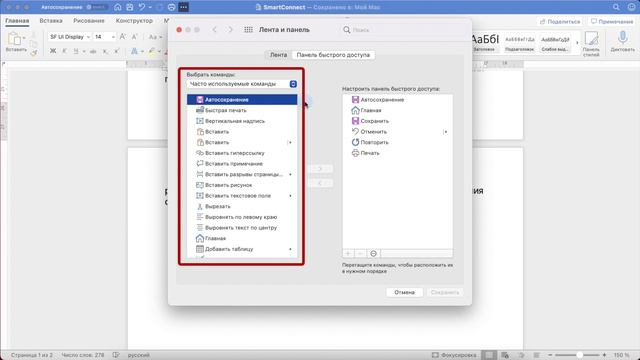Click the show-all grid icon in the dialog
Viewport: 640px width, 360px height.
(248, 30)
